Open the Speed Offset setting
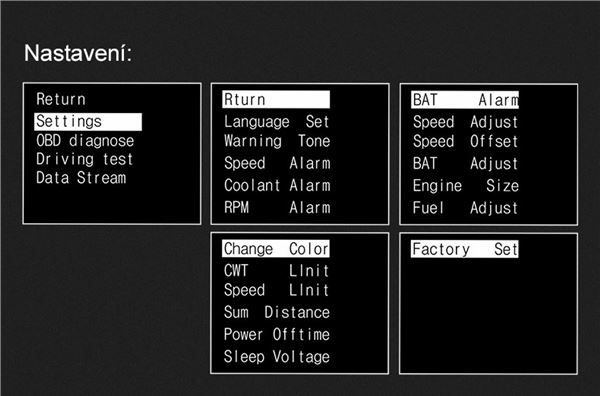 [465, 142]
